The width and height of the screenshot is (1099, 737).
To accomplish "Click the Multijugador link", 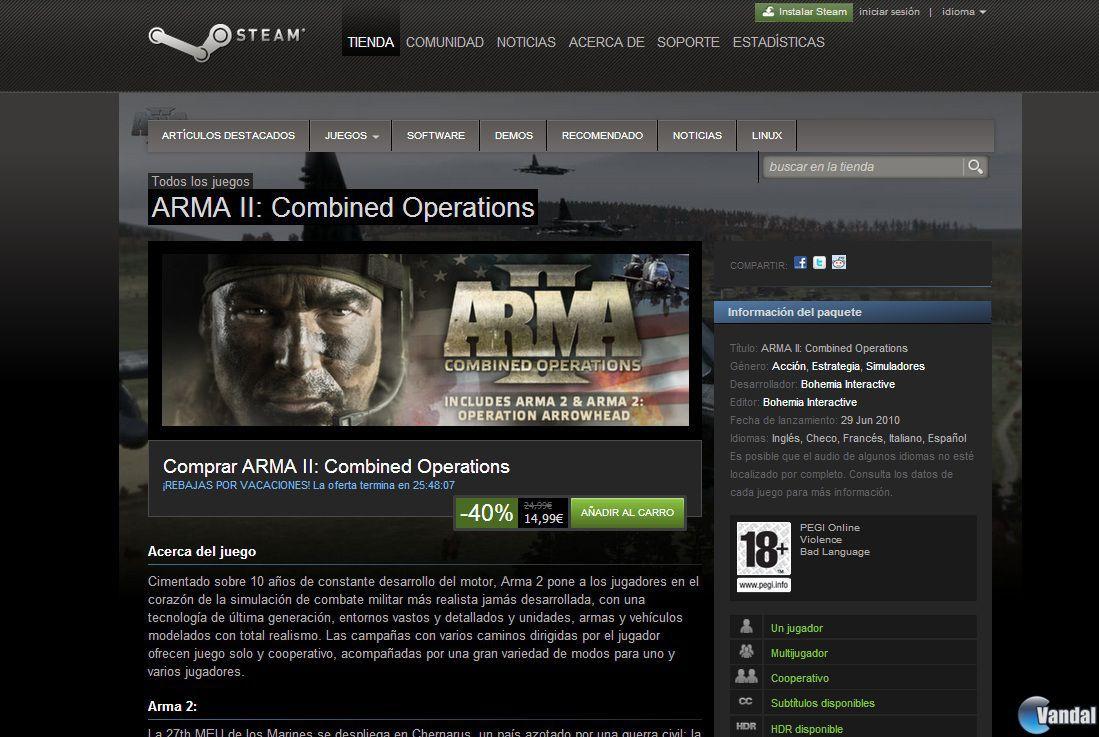I will 799,653.
